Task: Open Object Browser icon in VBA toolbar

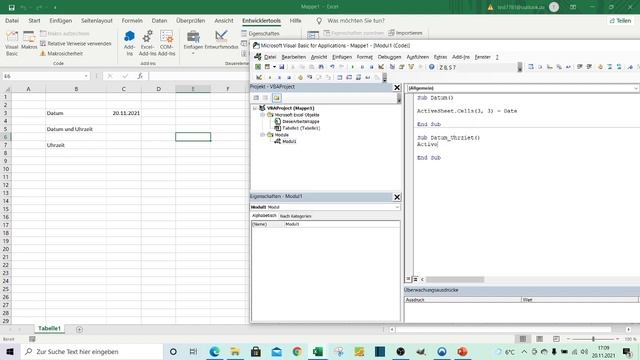Action: 411,67
